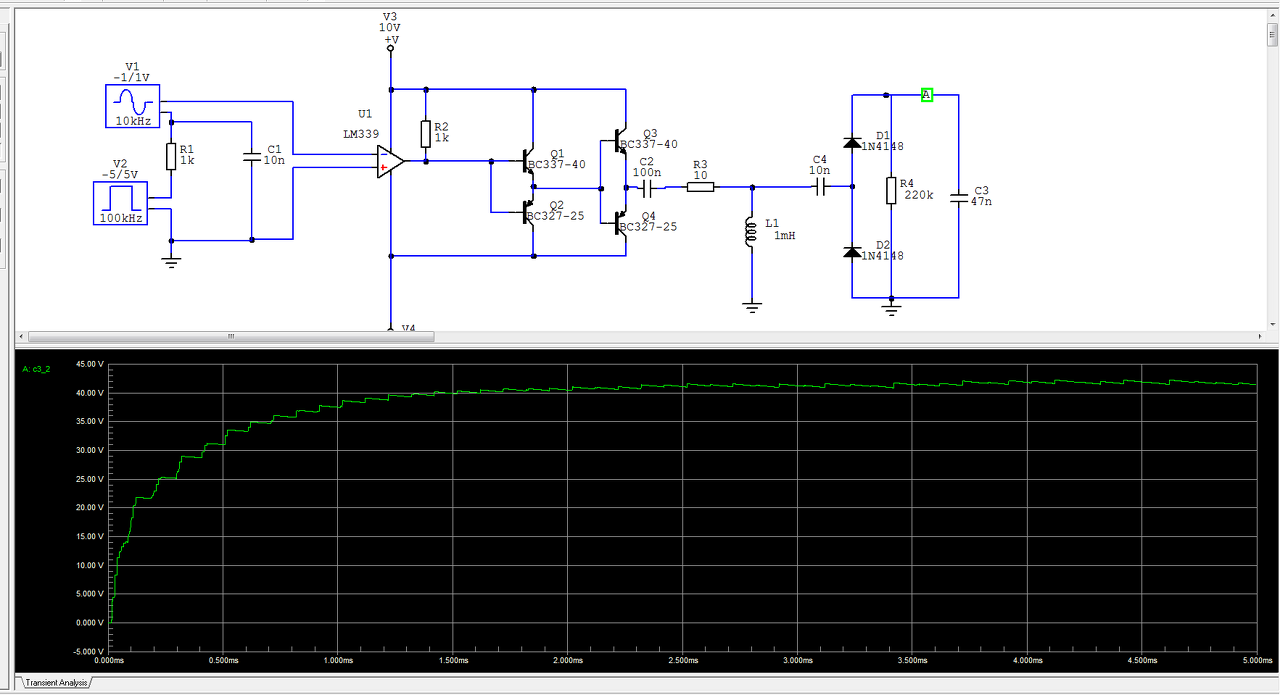
Task: Select the L1 1mH inductor coil
Action: tap(752, 233)
